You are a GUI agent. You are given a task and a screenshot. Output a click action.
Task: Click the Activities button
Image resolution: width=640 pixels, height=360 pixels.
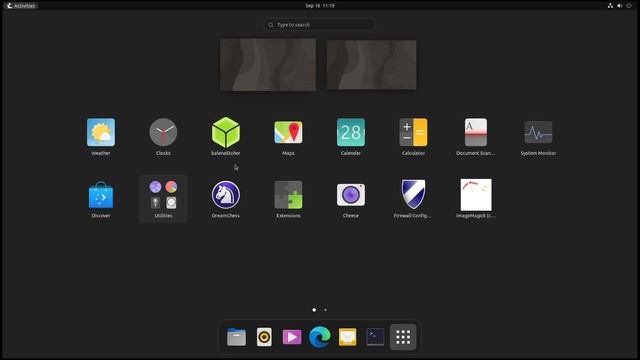pyautogui.click(x=21, y=6)
